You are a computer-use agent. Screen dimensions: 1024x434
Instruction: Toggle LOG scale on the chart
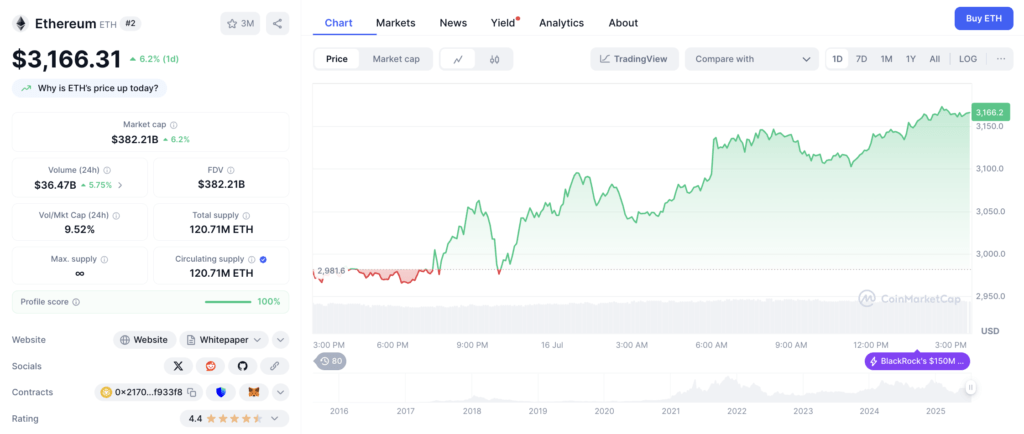click(x=968, y=59)
